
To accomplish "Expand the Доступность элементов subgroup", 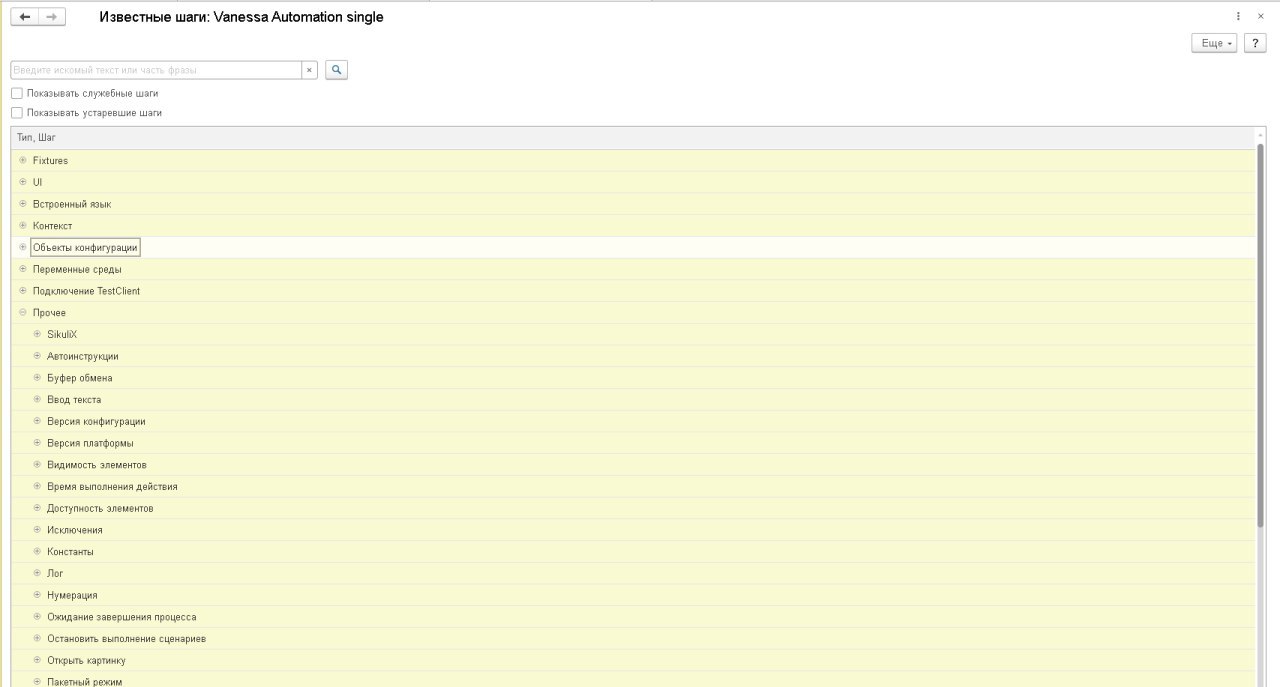I will (38, 508).
